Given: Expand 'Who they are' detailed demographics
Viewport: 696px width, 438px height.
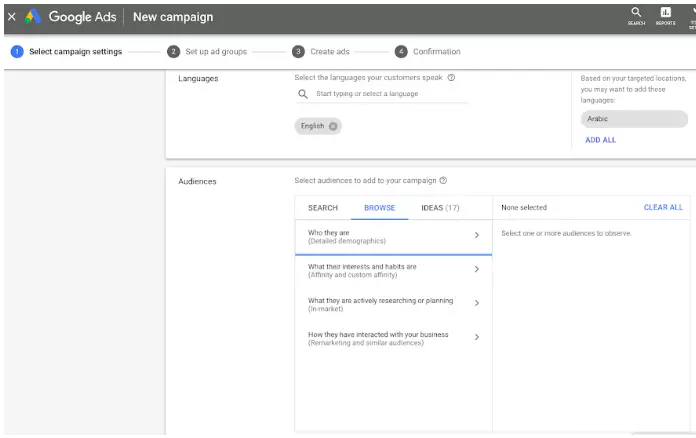Looking at the screenshot, I should pos(393,237).
